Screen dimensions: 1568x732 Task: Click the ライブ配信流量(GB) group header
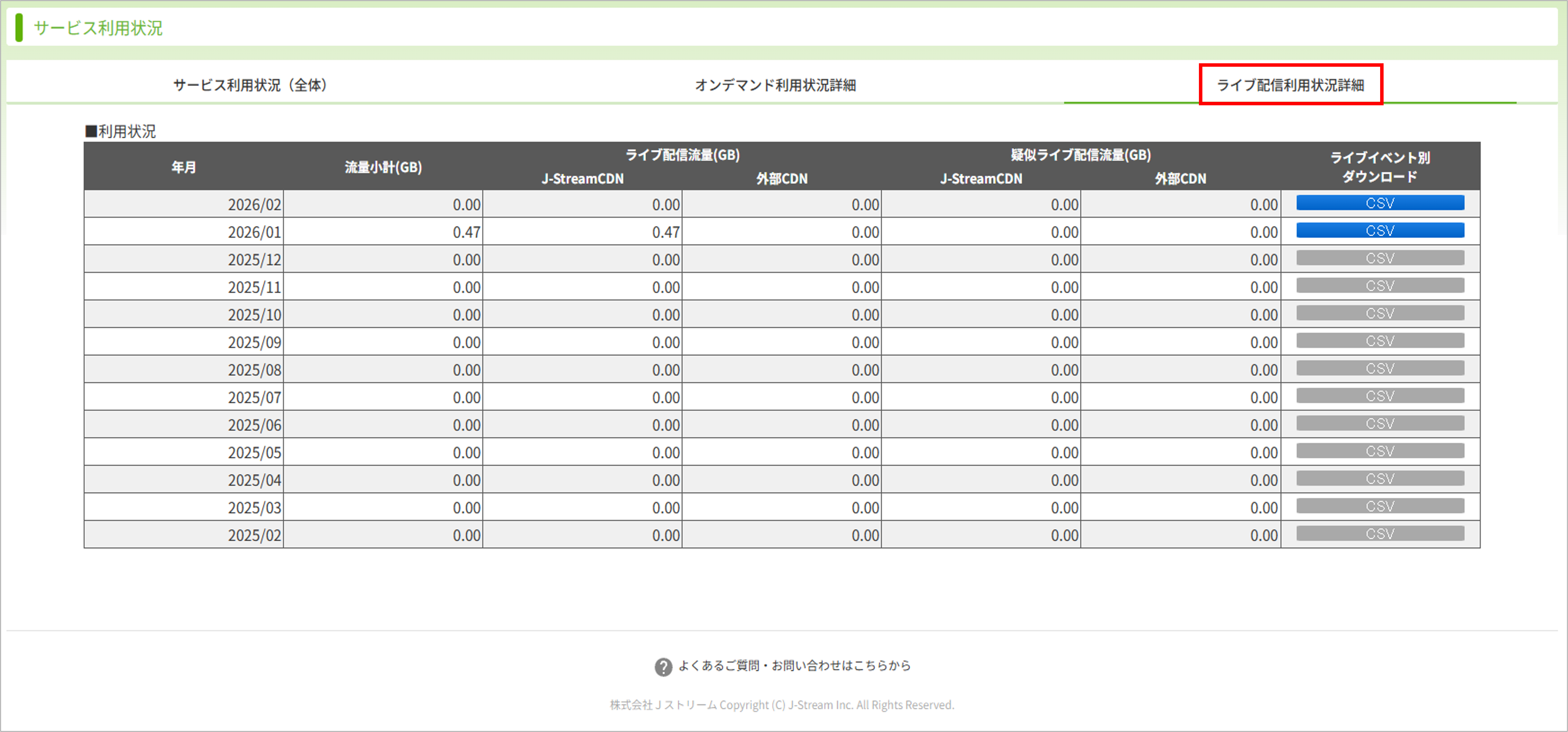coord(682,155)
